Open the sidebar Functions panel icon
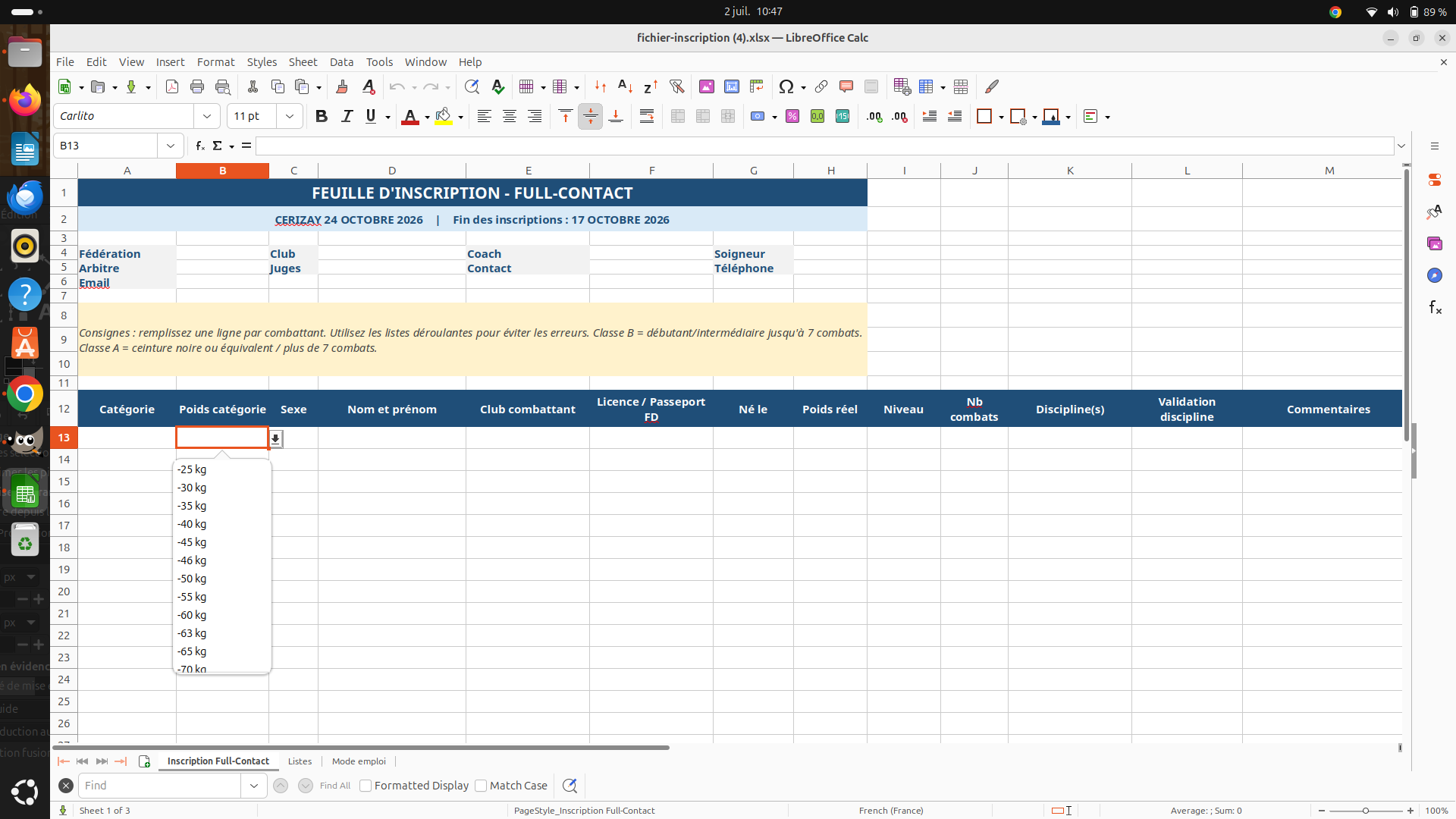 tap(1435, 307)
